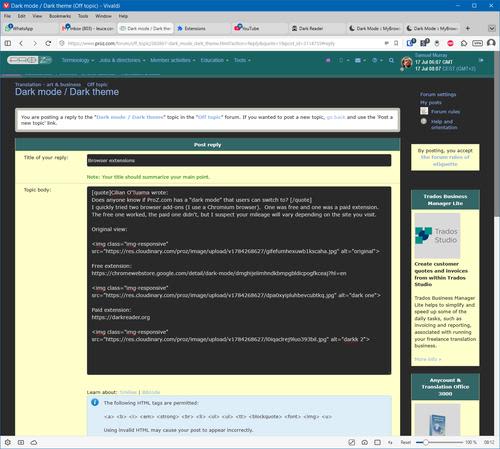The image size is (500, 449).
Task: Open Vivaldi settings gear in status bar
Action: pyautogui.click(x=8, y=442)
